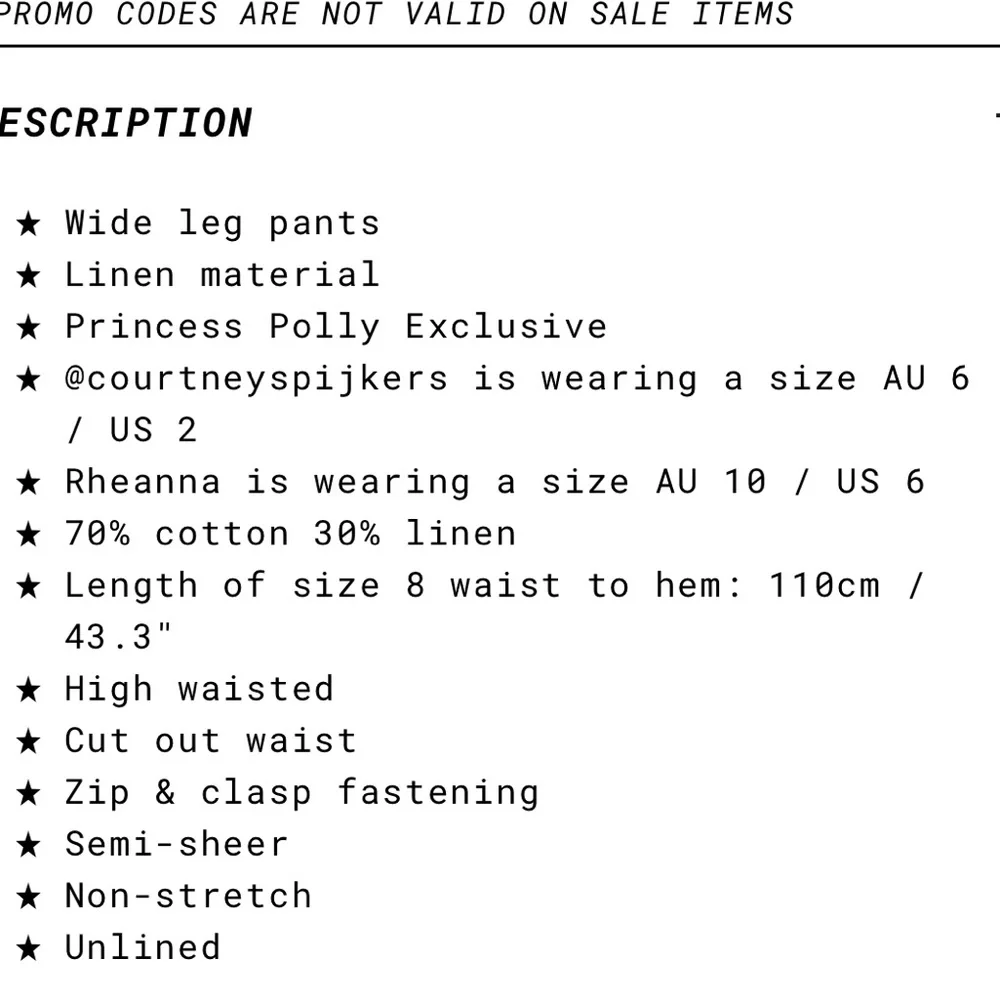The width and height of the screenshot is (1000, 1000).
Task: Click the star beside Zip & clasp fastening
Action: pos(29,793)
